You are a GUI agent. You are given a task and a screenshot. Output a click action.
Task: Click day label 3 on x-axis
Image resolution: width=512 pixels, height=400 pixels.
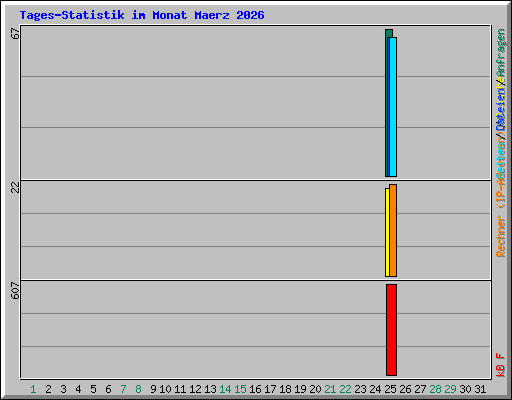click(x=63, y=389)
